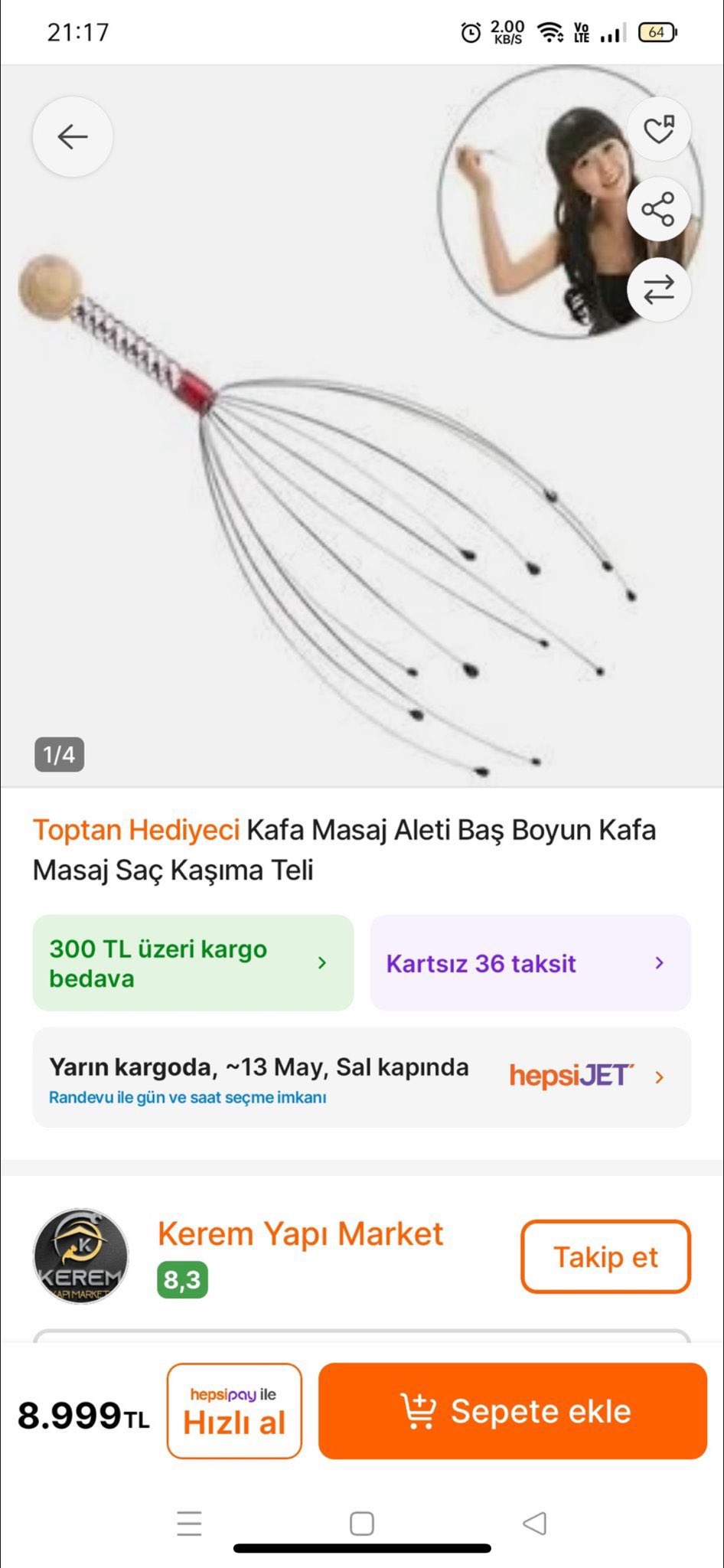Open Kerem Yapı Market seller page

coord(300,1234)
